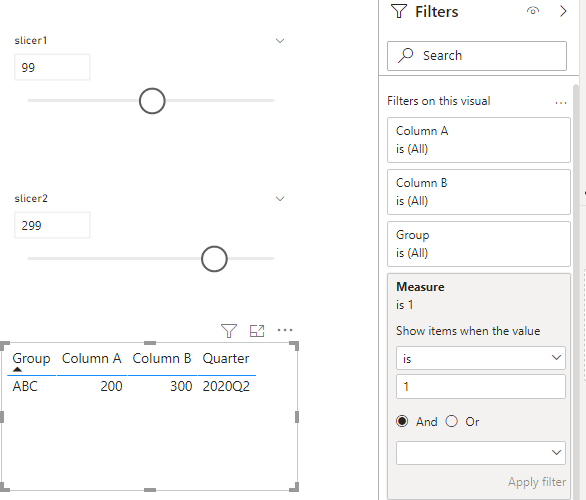
Task: Open more options ellipsis above the table
Action: [285, 330]
